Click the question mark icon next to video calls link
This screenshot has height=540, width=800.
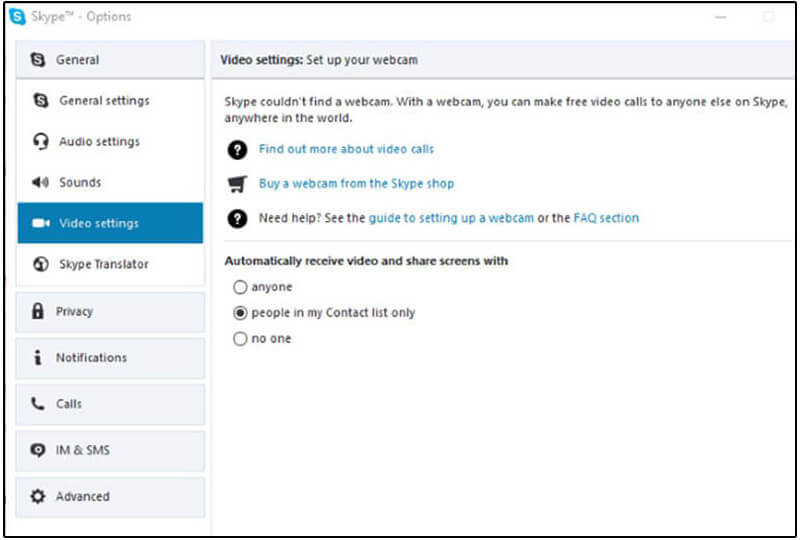(237, 150)
